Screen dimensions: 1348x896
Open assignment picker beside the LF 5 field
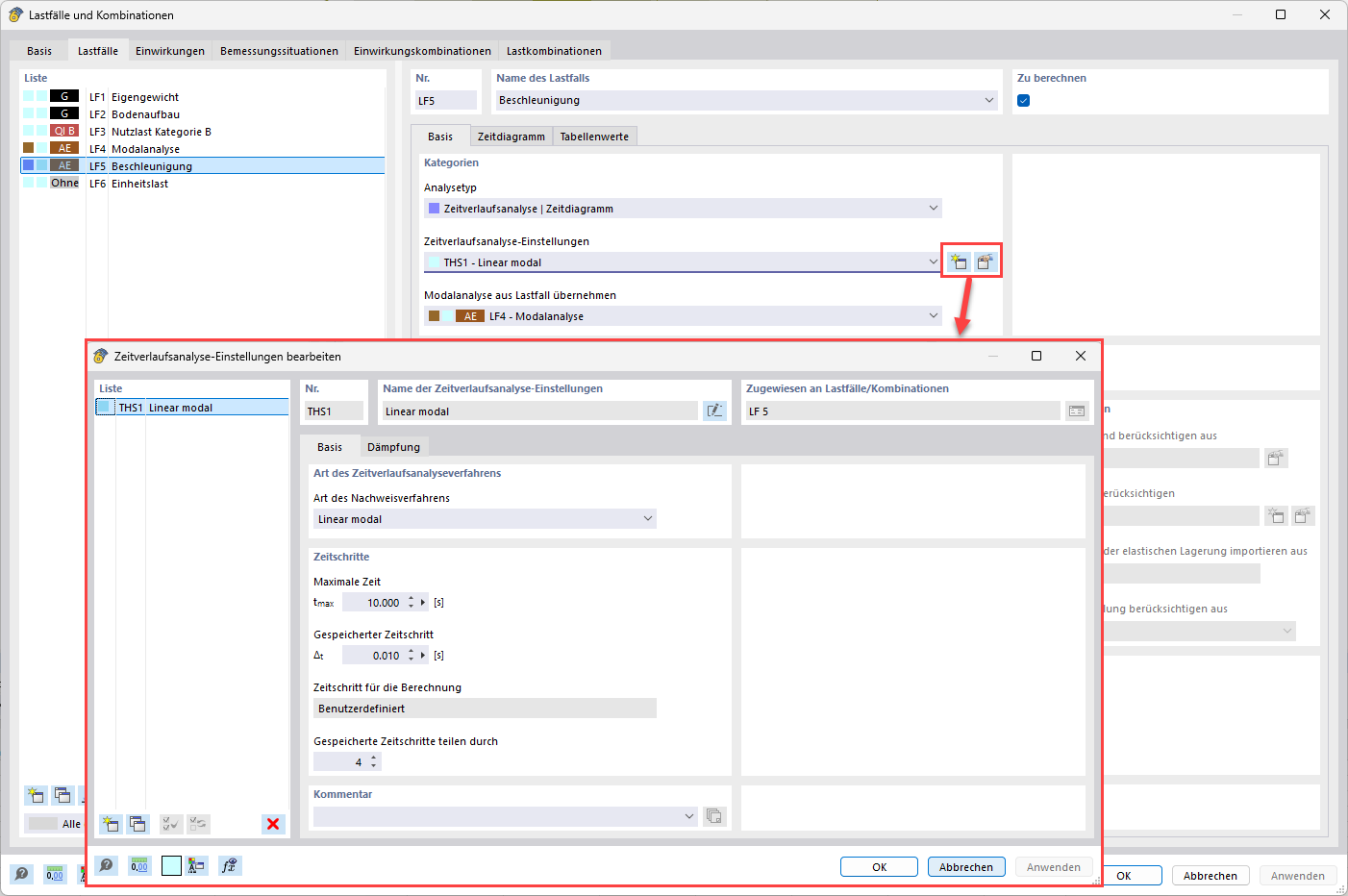tap(1077, 411)
